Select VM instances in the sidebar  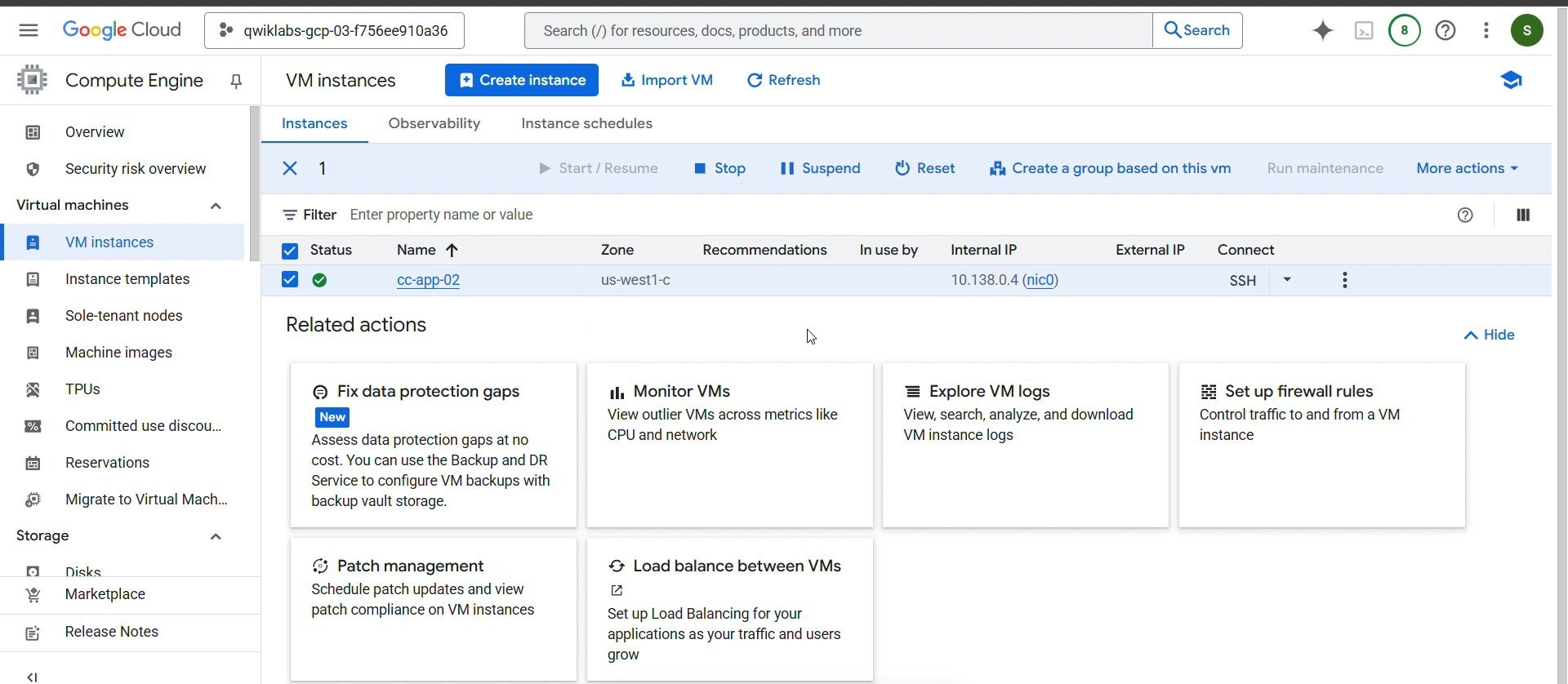pyautogui.click(x=122, y=242)
